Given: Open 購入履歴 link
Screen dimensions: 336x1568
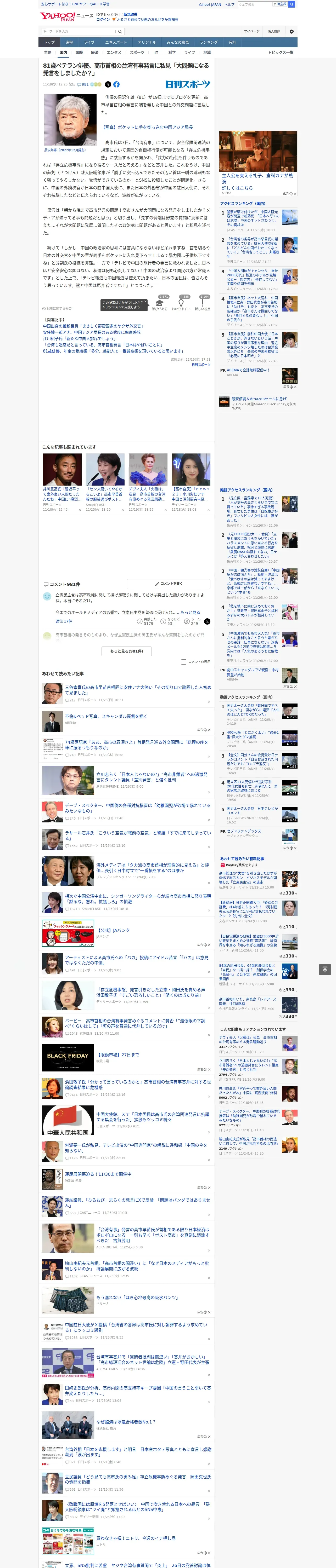Looking at the screenshot, I should click(x=274, y=32).
